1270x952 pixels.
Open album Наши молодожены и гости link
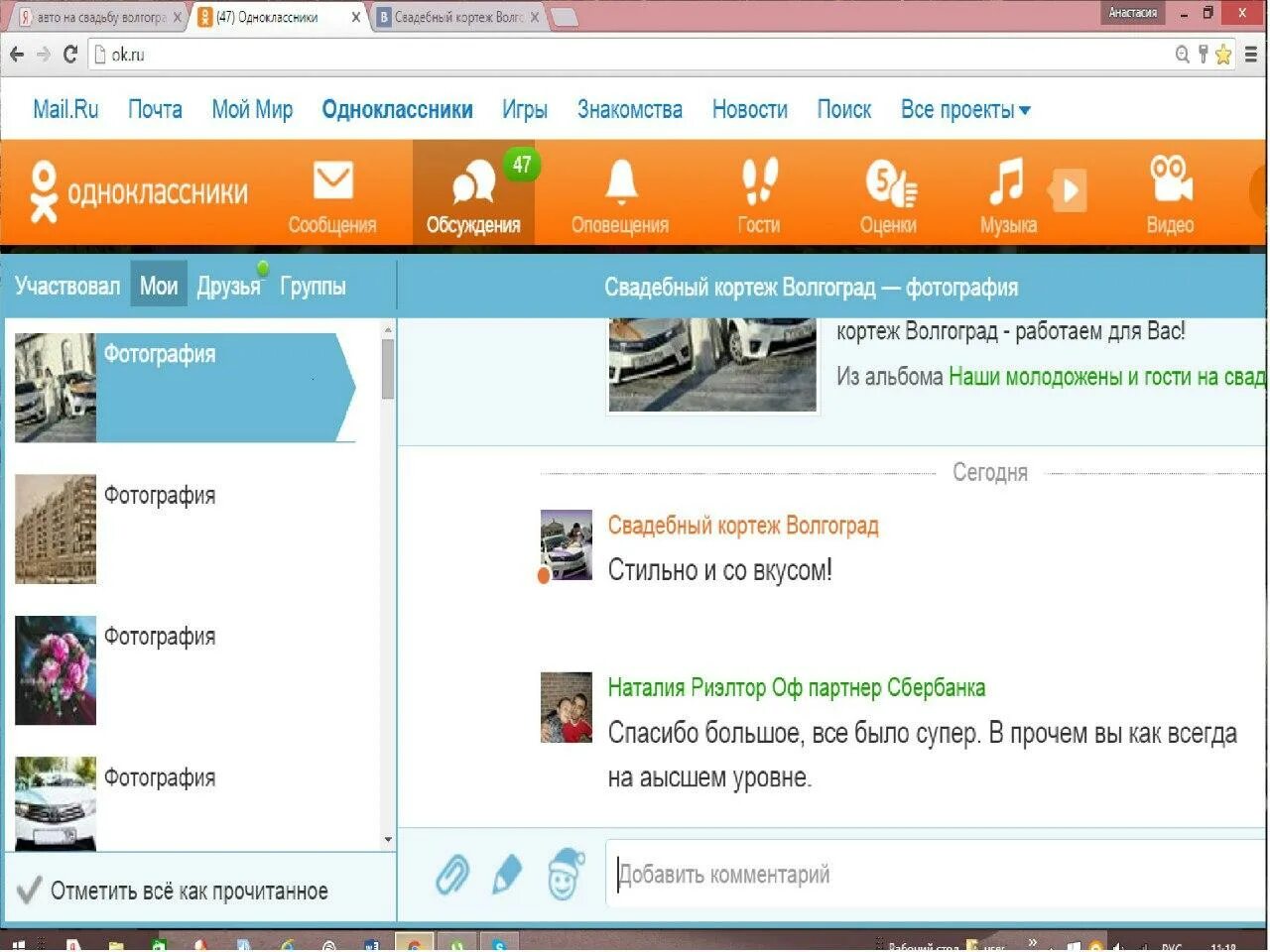tap(1107, 377)
